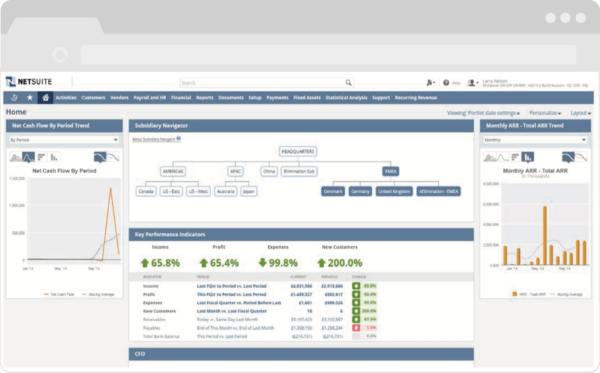The image size is (600, 373).
Task: Open the About Subsidiary Navigator link
Action: click(154, 139)
